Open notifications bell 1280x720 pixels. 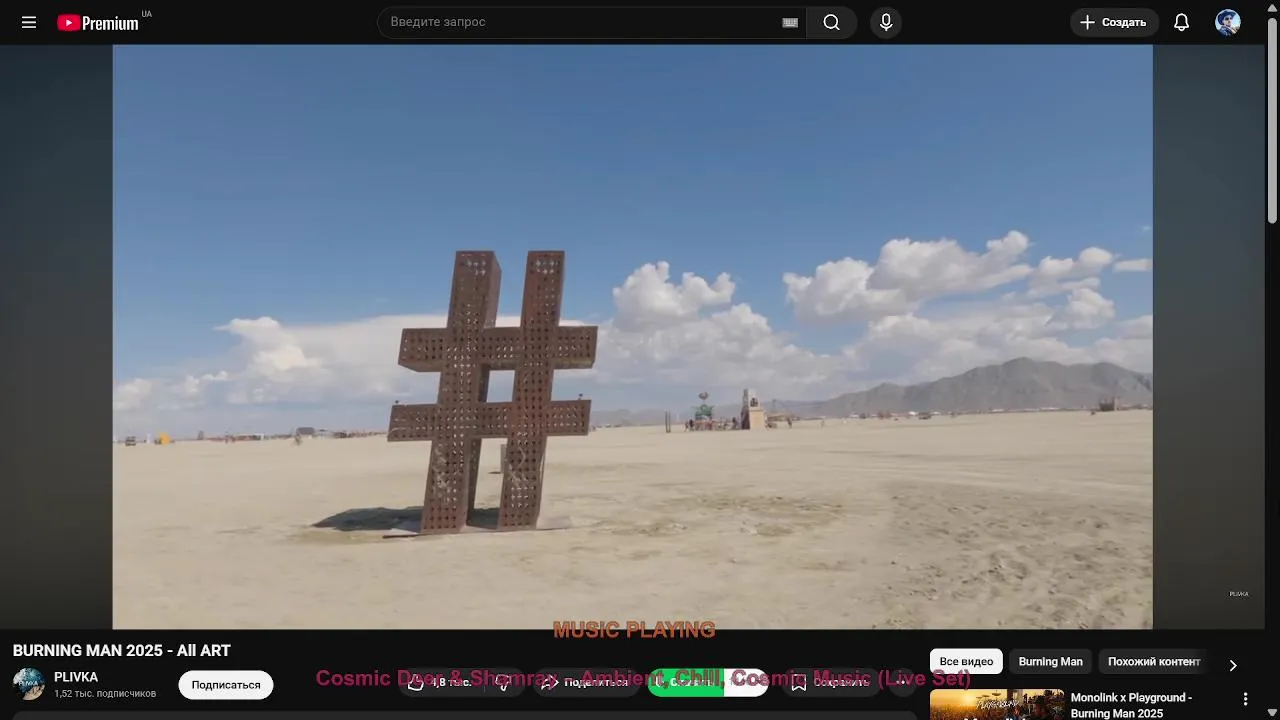pos(1181,22)
